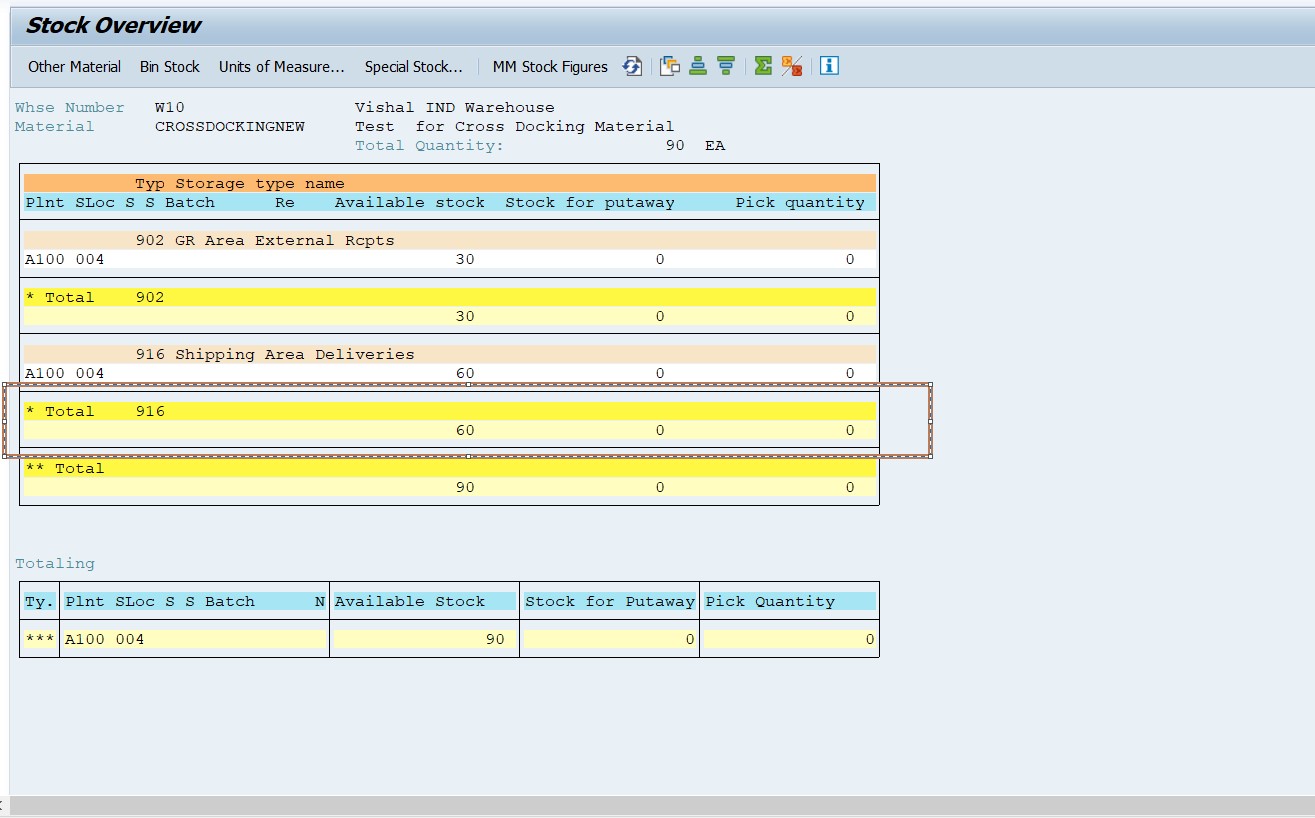Select material CROSSDOCKINGNEW
The image size is (1315, 818).
point(230,127)
